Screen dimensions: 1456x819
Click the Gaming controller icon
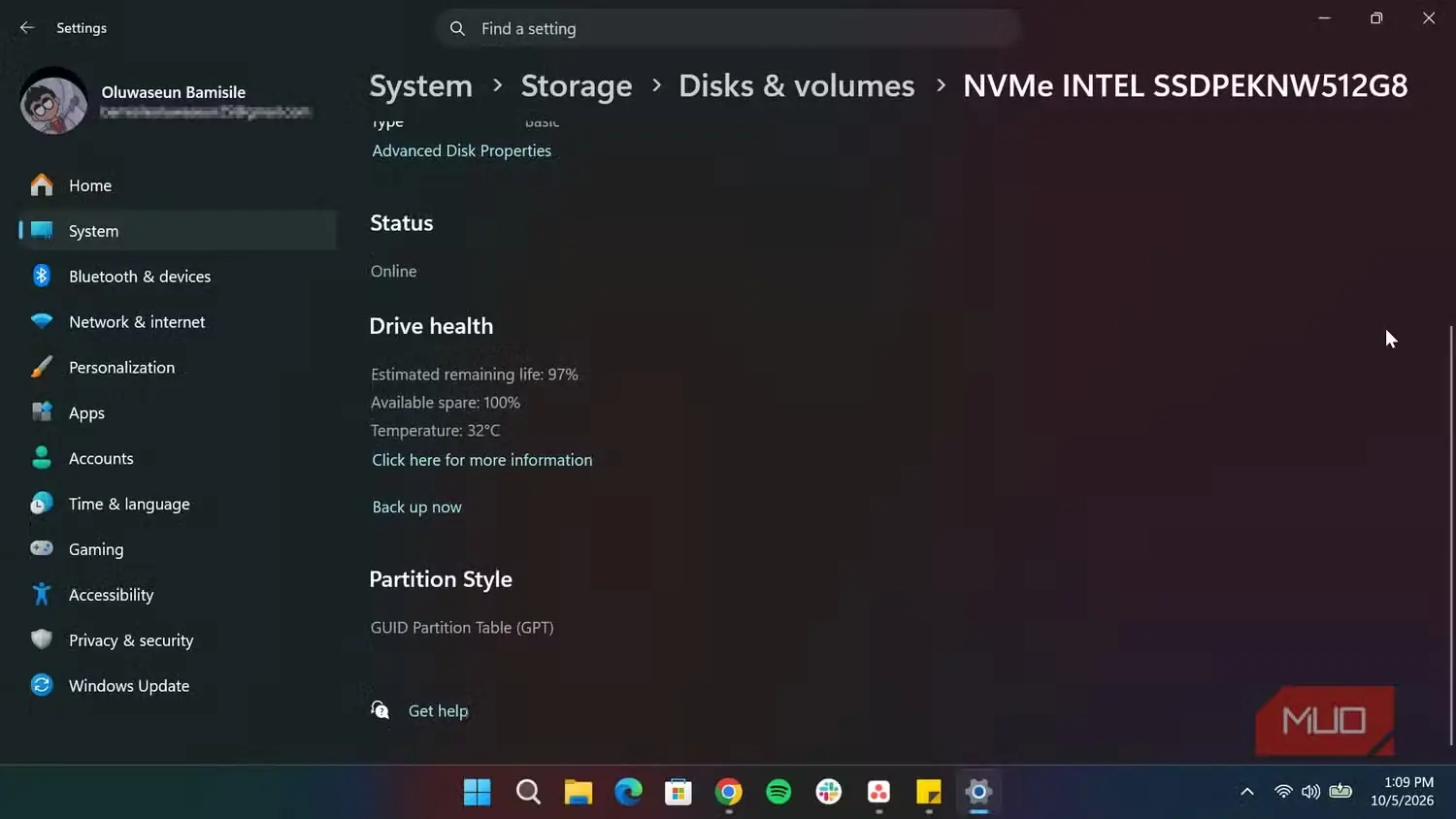pos(42,549)
